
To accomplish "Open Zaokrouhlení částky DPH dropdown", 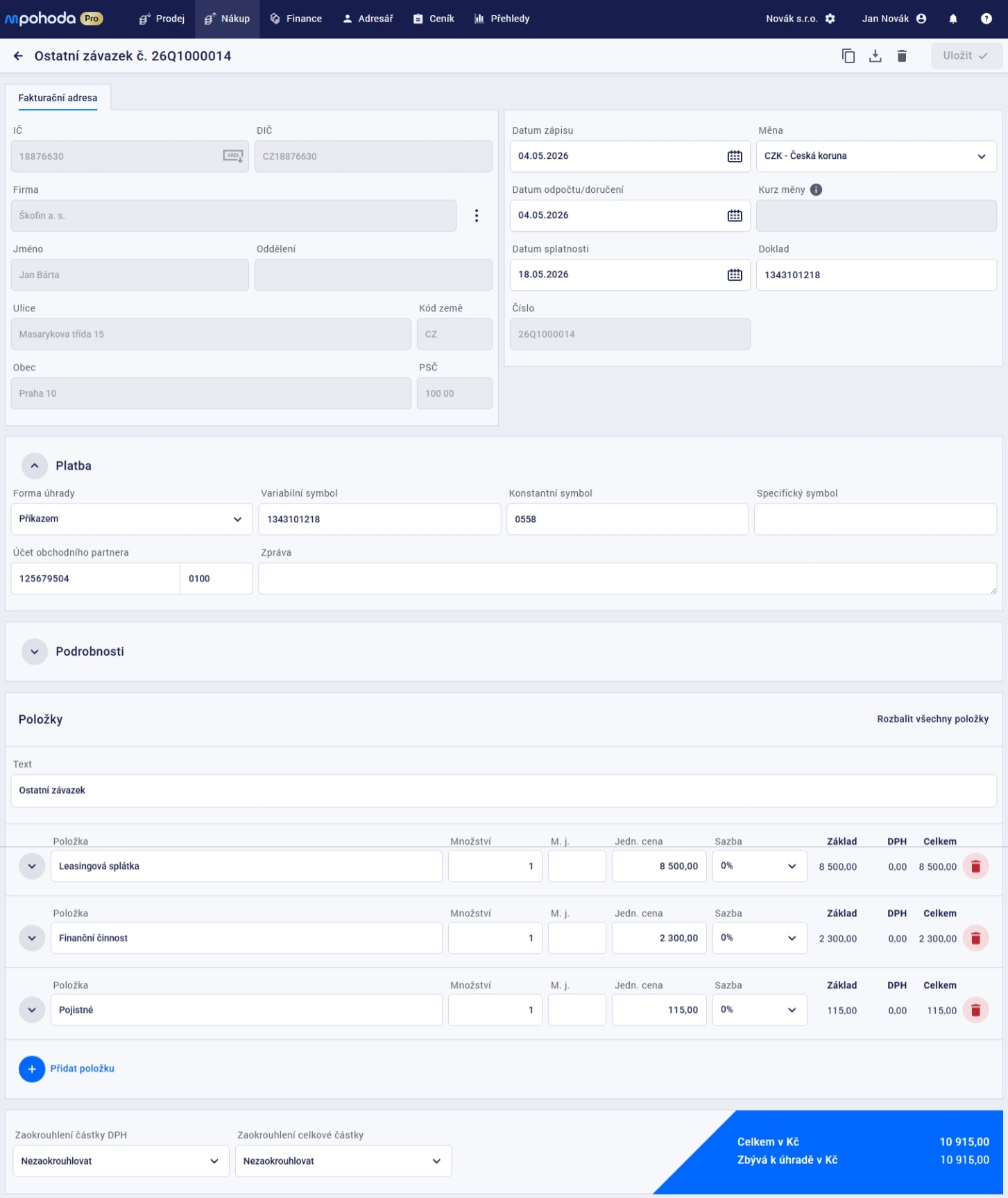I will coord(121,1161).
